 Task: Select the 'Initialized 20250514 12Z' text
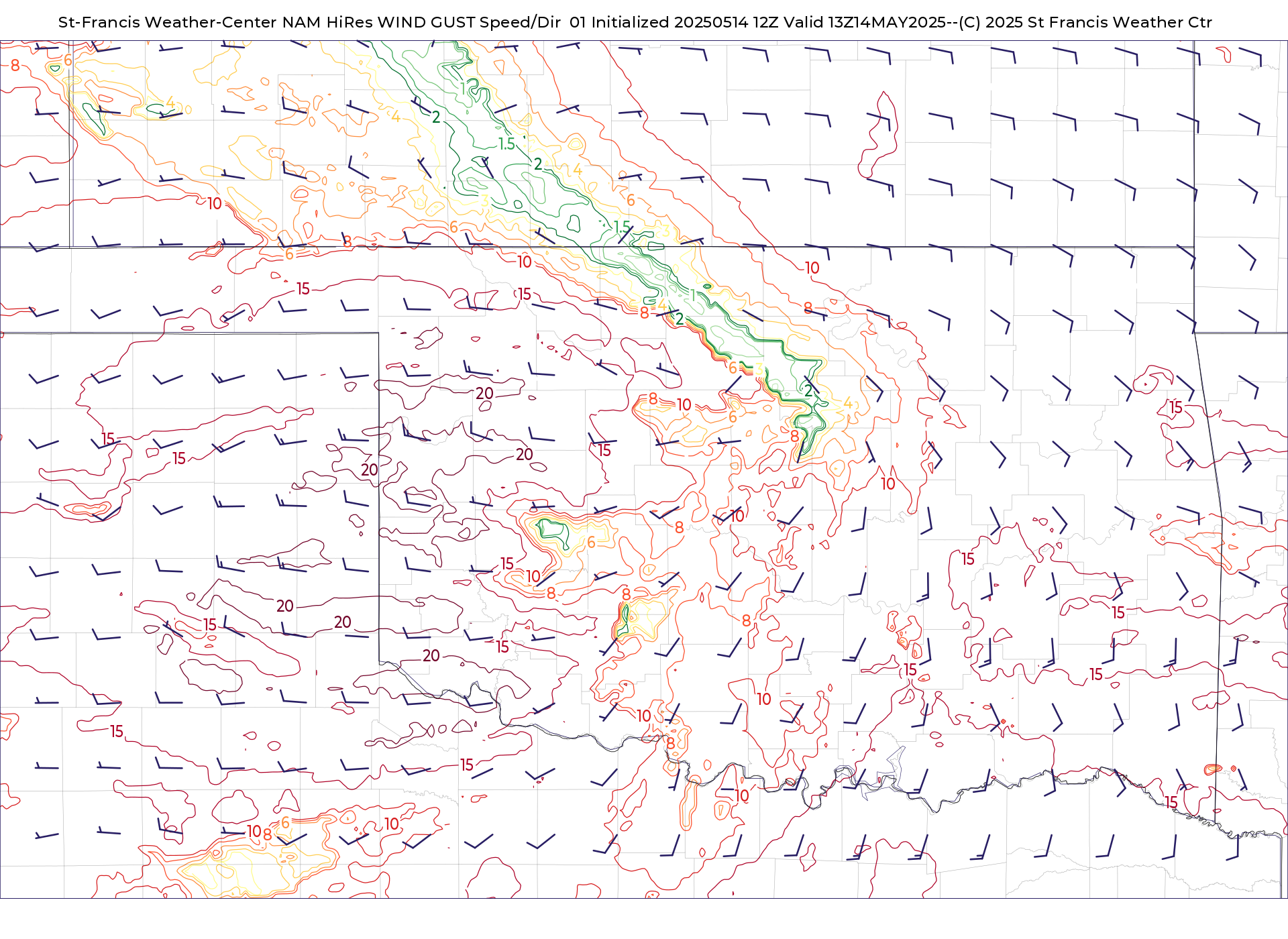pyautogui.click(x=684, y=22)
